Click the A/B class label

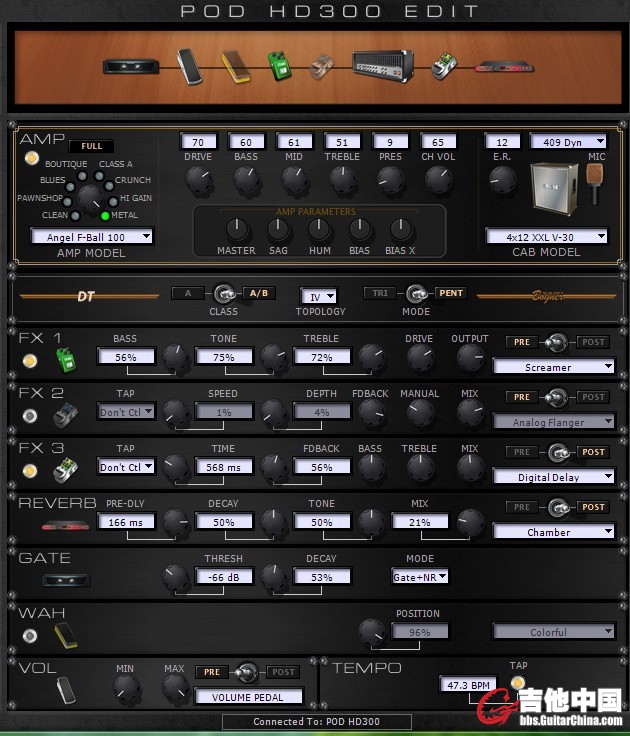point(259,293)
